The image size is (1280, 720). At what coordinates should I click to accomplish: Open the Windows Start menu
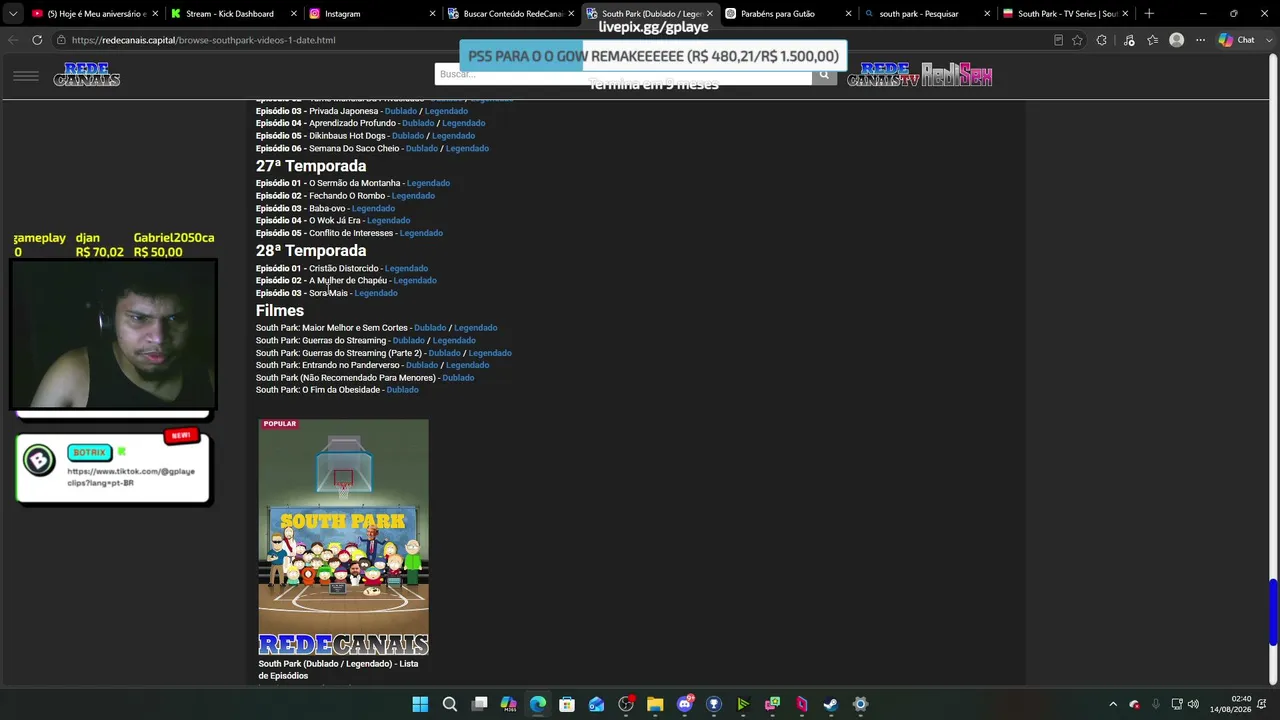click(420, 704)
